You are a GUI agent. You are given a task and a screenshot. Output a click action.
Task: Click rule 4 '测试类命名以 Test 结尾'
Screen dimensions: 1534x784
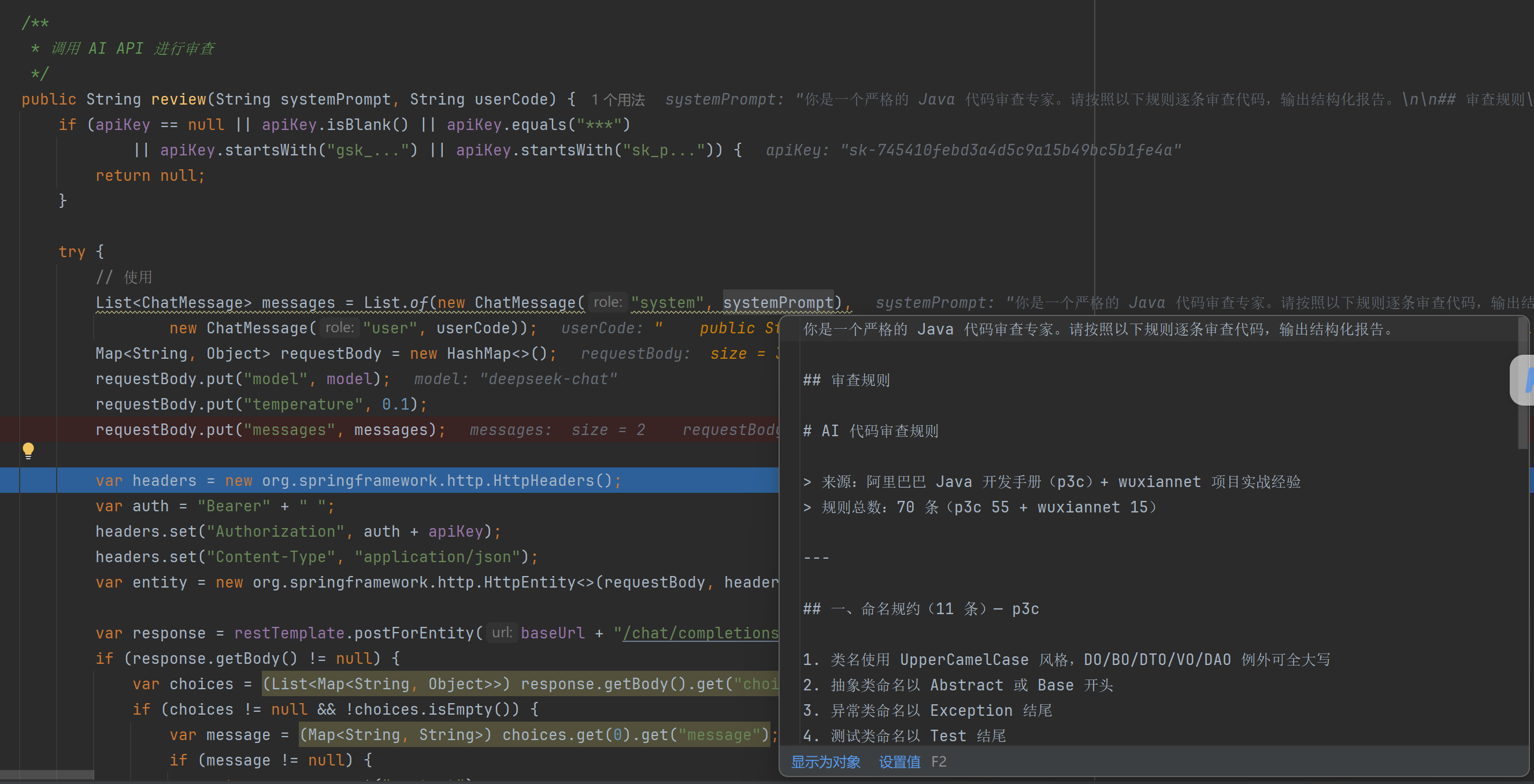pyautogui.click(x=905, y=736)
